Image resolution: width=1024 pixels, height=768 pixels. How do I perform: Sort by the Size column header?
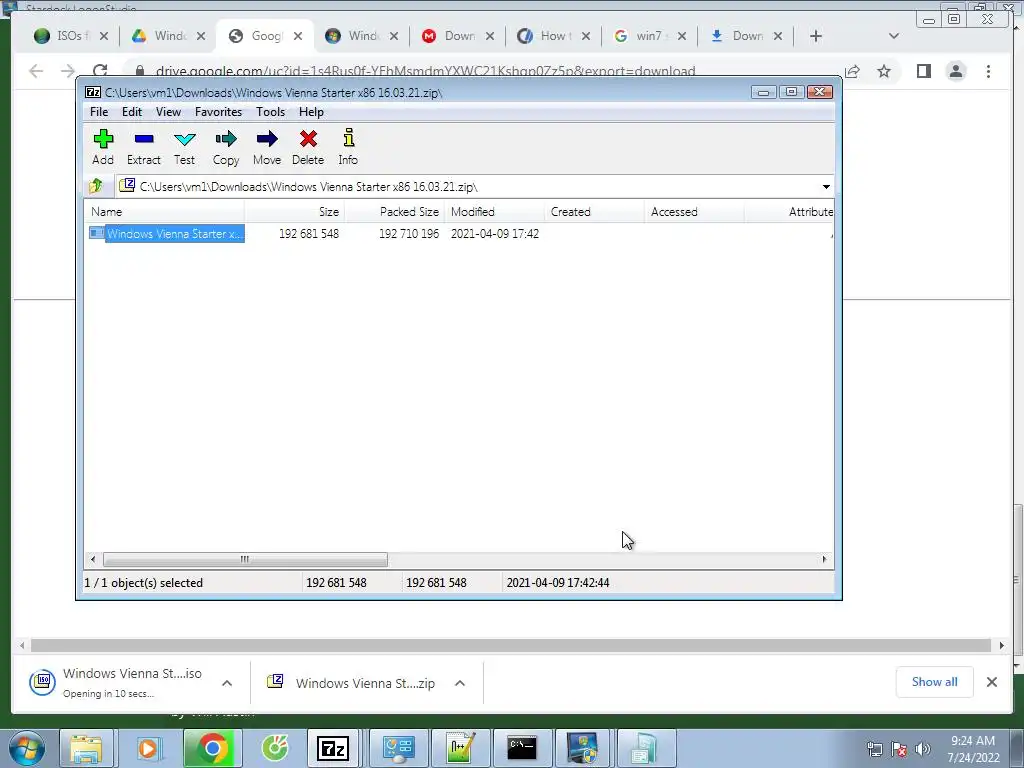[295, 212]
